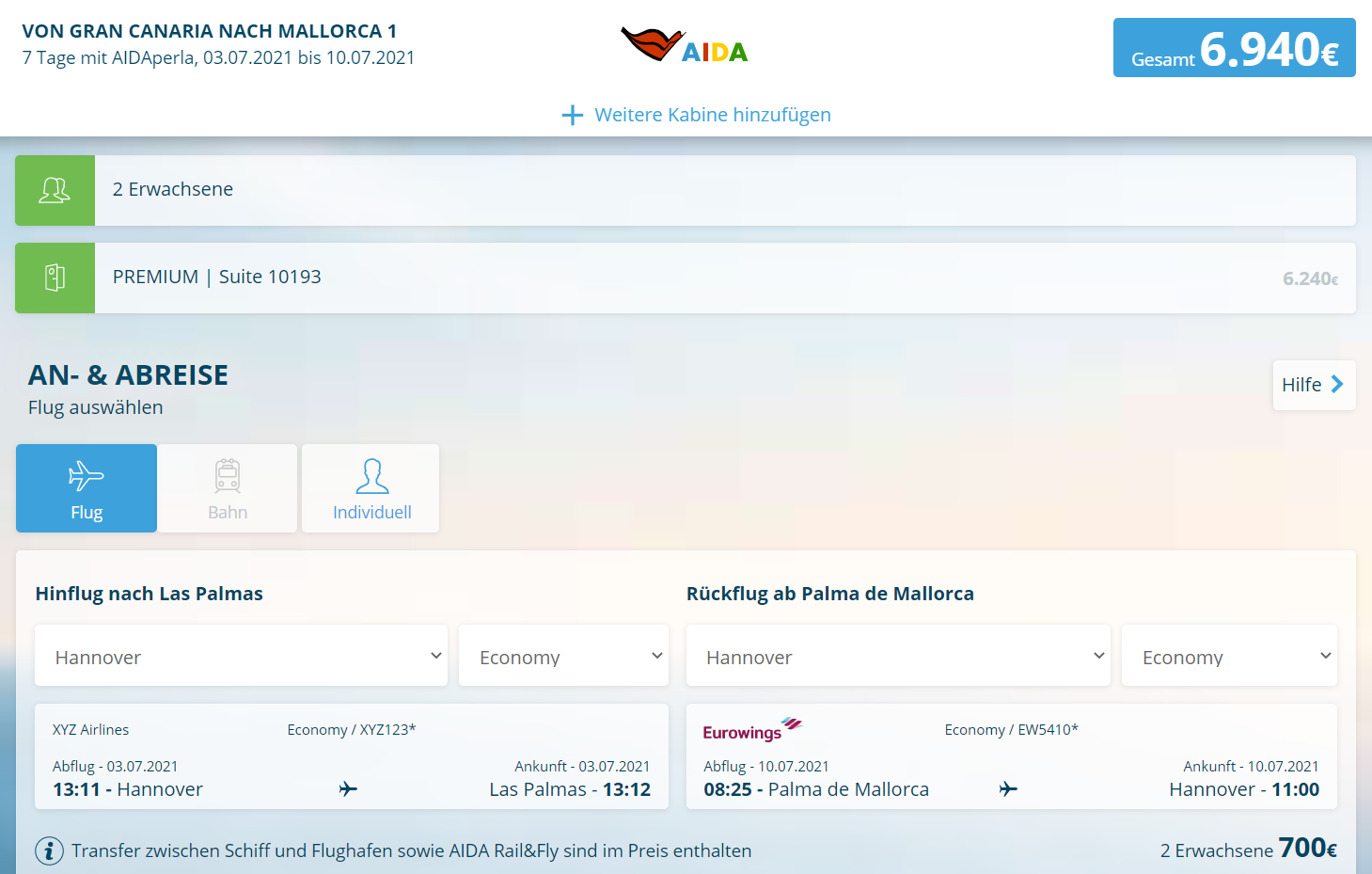Expand return airport Hannover dropdown
The width and height of the screenshot is (1372, 874).
coord(898,656)
